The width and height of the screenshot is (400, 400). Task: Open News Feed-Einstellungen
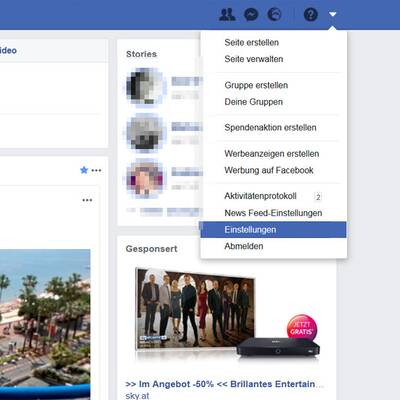(x=273, y=213)
